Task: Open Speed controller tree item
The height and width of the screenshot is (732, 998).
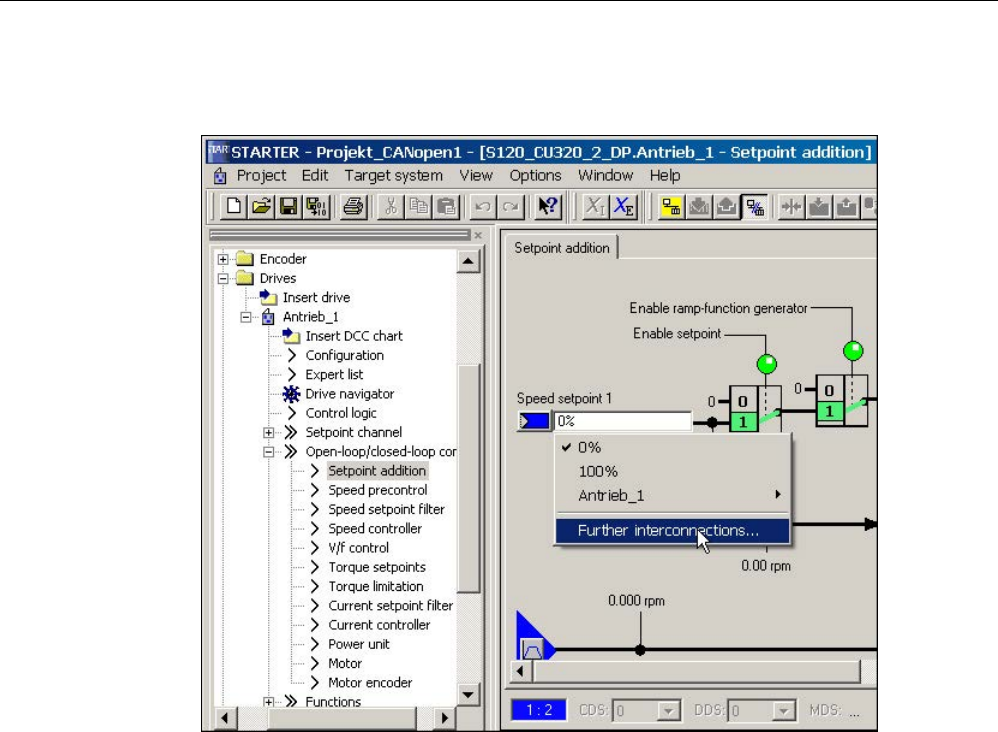Action: click(x=375, y=529)
